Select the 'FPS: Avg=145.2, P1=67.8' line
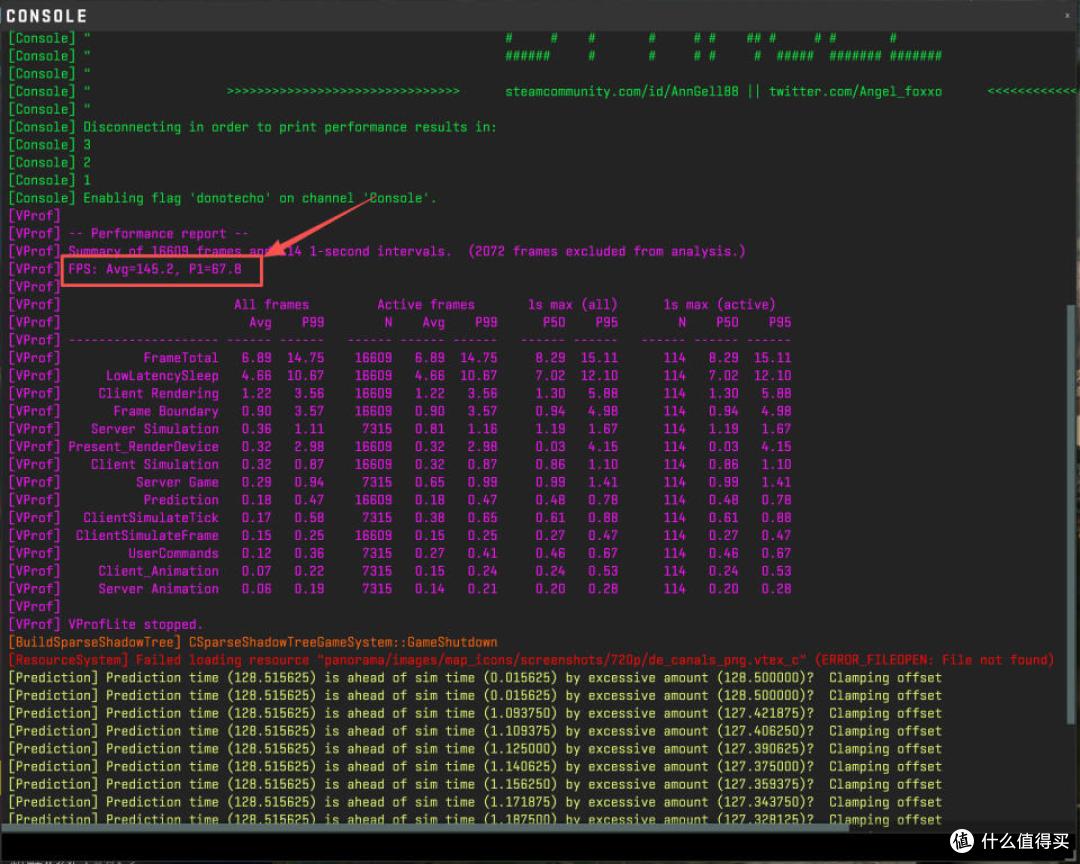This screenshot has width=1080, height=864. coord(155,269)
